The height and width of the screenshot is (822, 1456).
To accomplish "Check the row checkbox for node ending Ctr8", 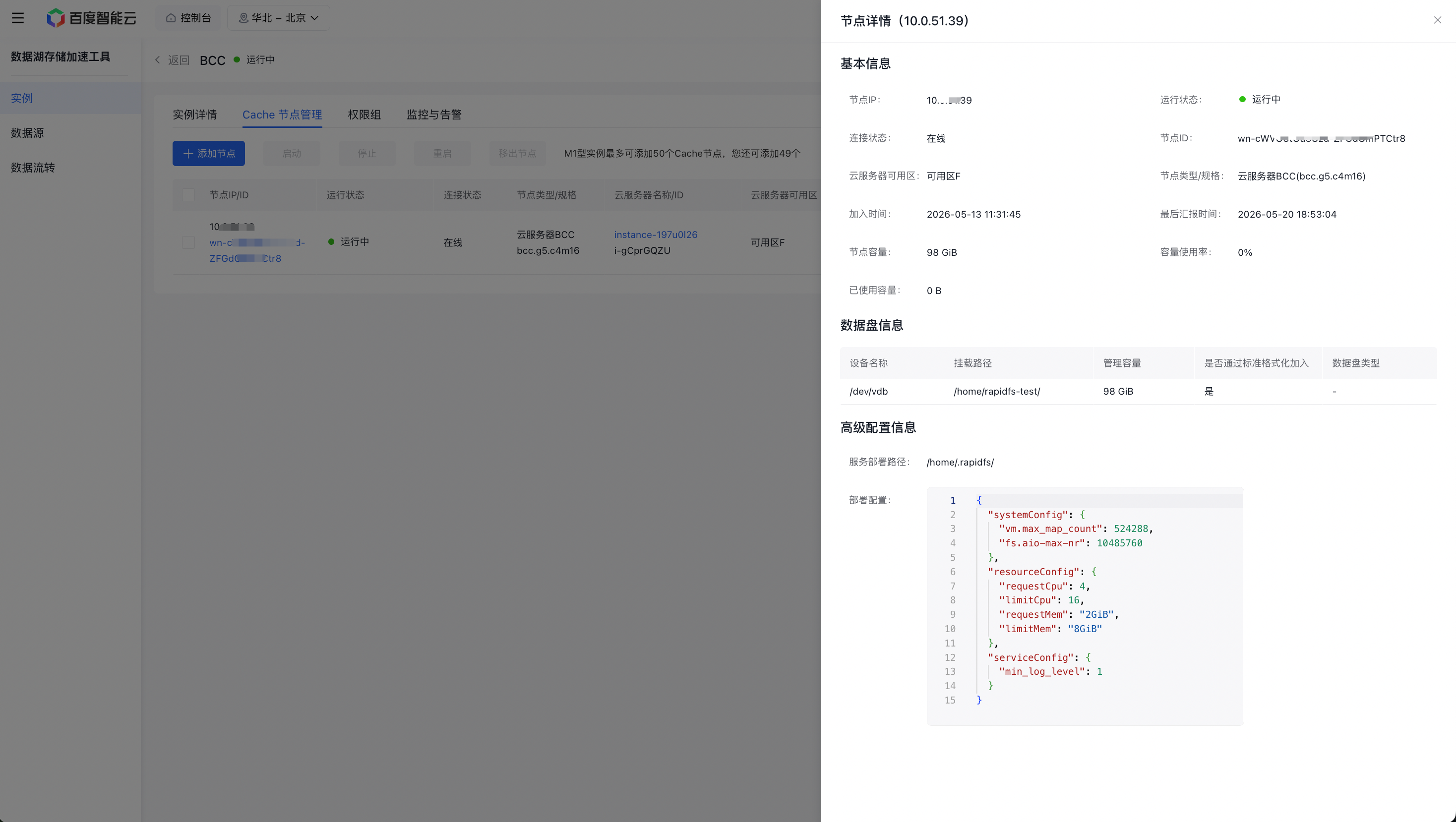I will [188, 242].
